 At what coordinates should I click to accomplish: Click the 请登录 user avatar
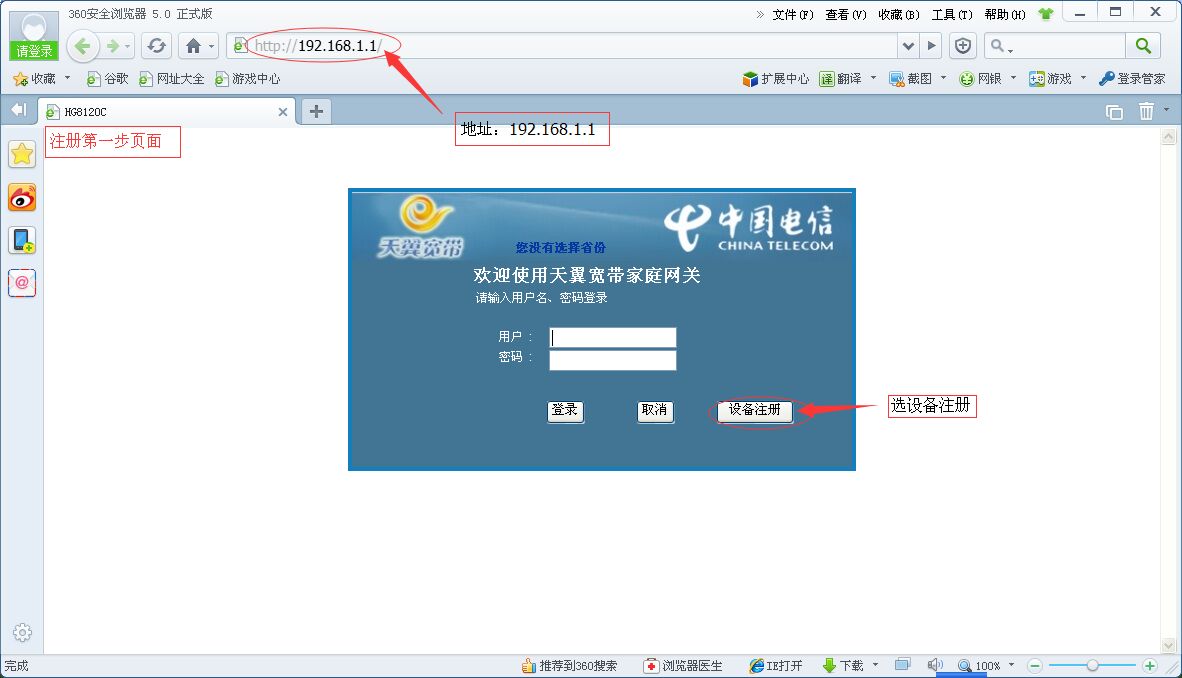33,35
